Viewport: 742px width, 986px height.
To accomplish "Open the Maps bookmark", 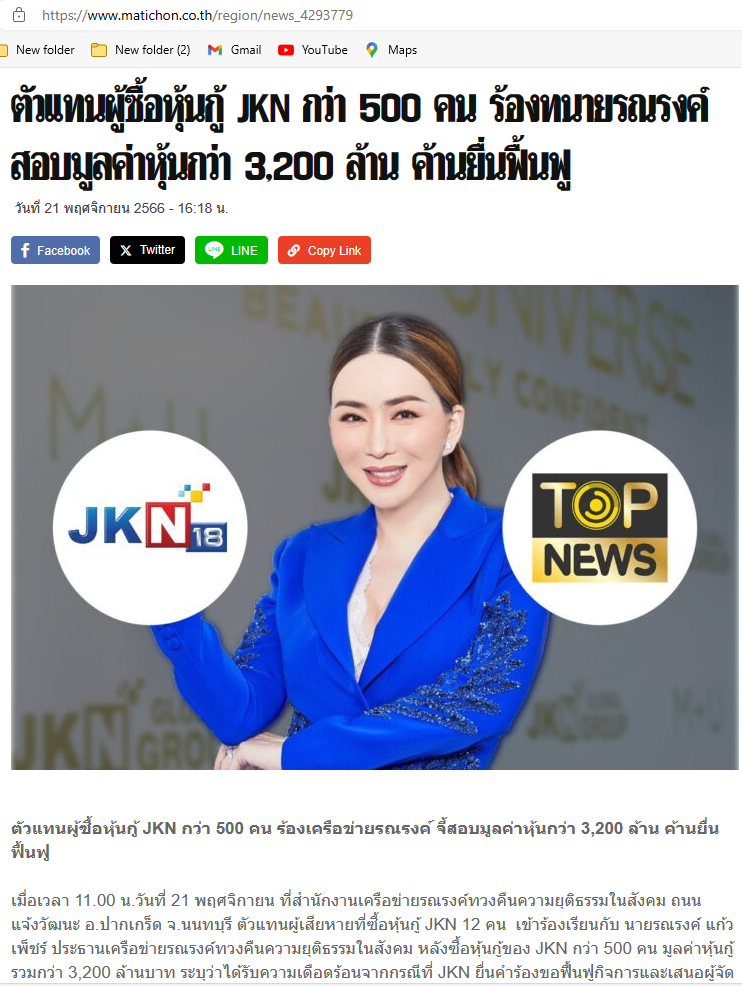I will pos(391,50).
